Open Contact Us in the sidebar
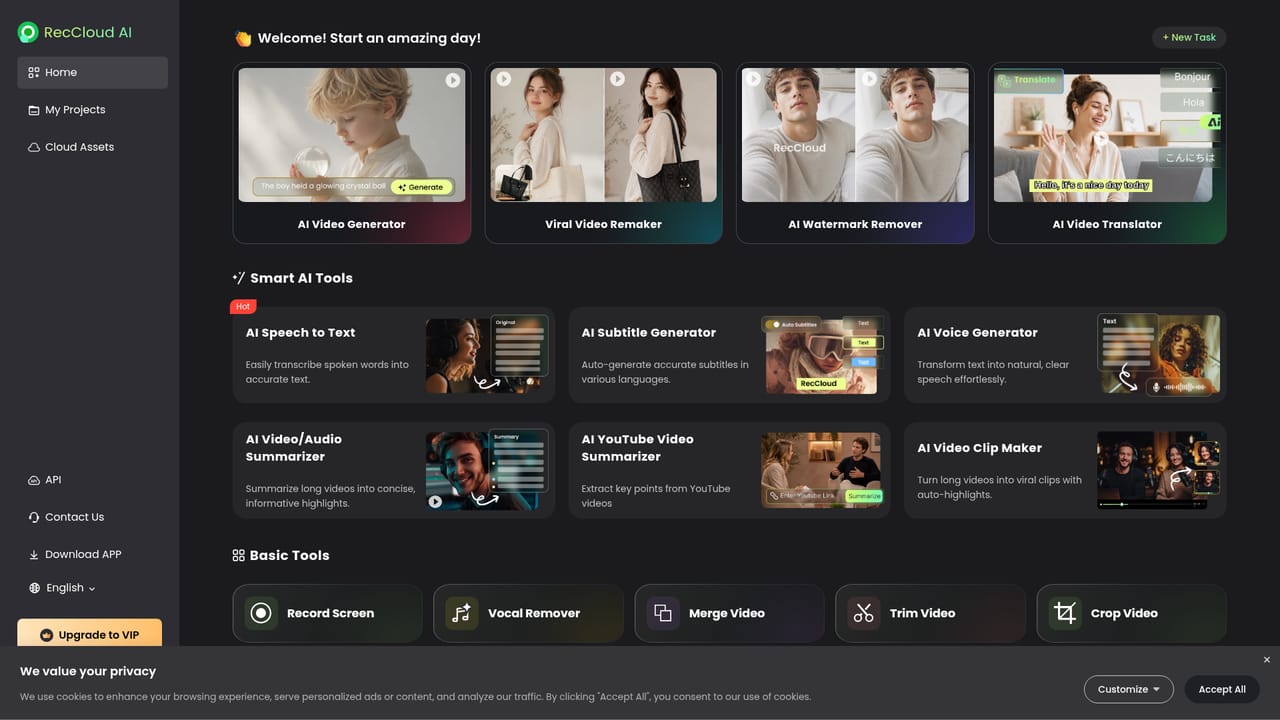Viewport: 1280px width, 720px height. click(92, 517)
